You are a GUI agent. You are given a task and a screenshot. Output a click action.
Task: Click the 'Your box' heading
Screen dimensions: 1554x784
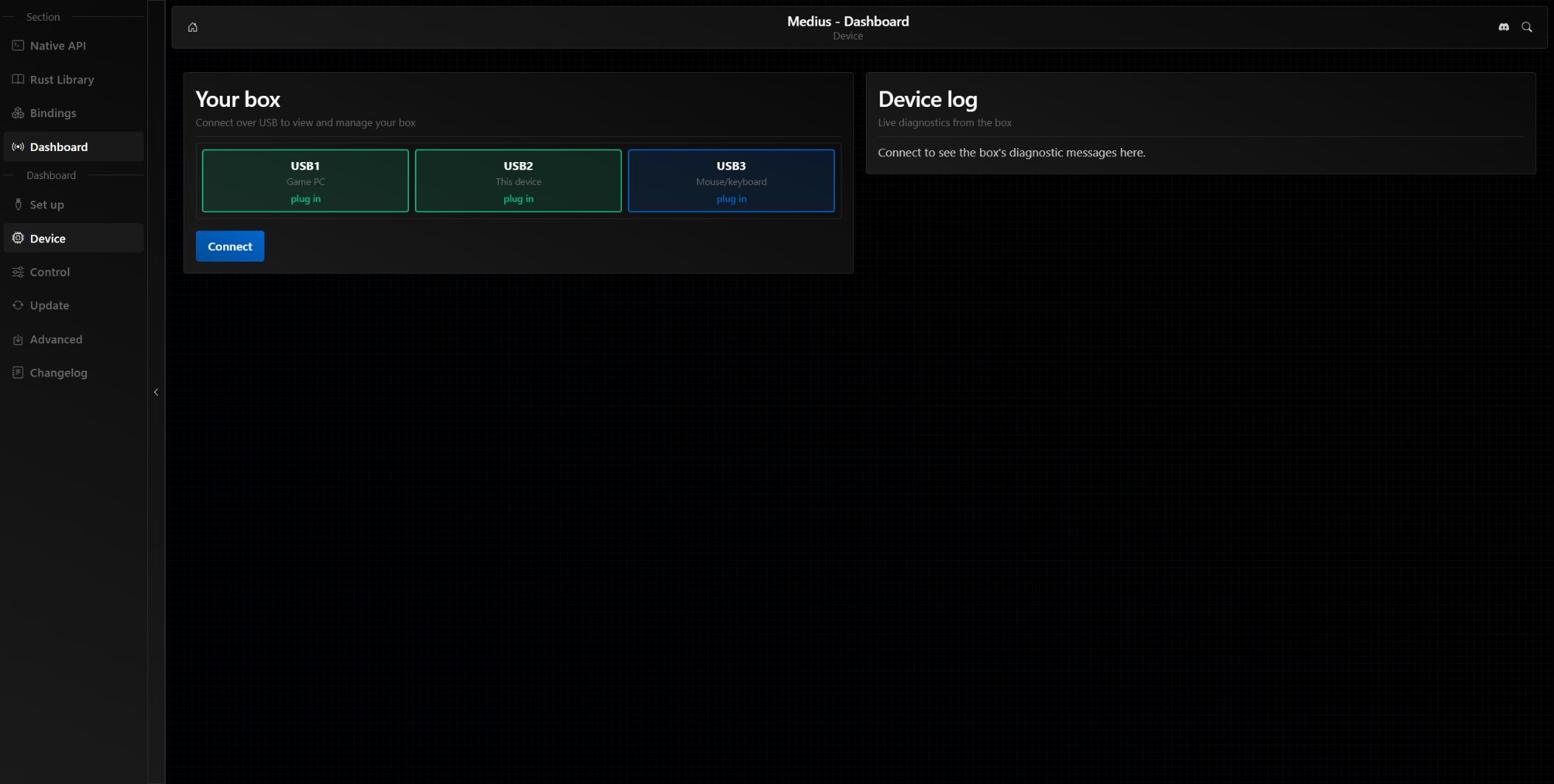(238, 99)
